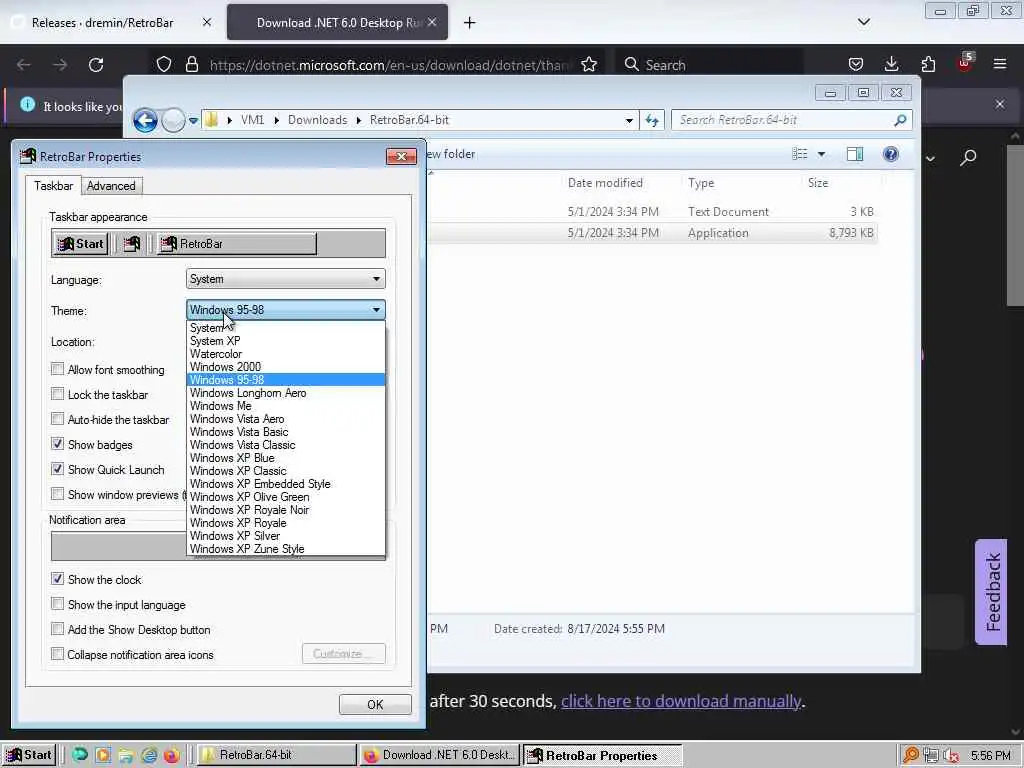1024x768 pixels.
Task: Switch to Download .NET 6.0 taskbar button
Action: (x=439, y=755)
